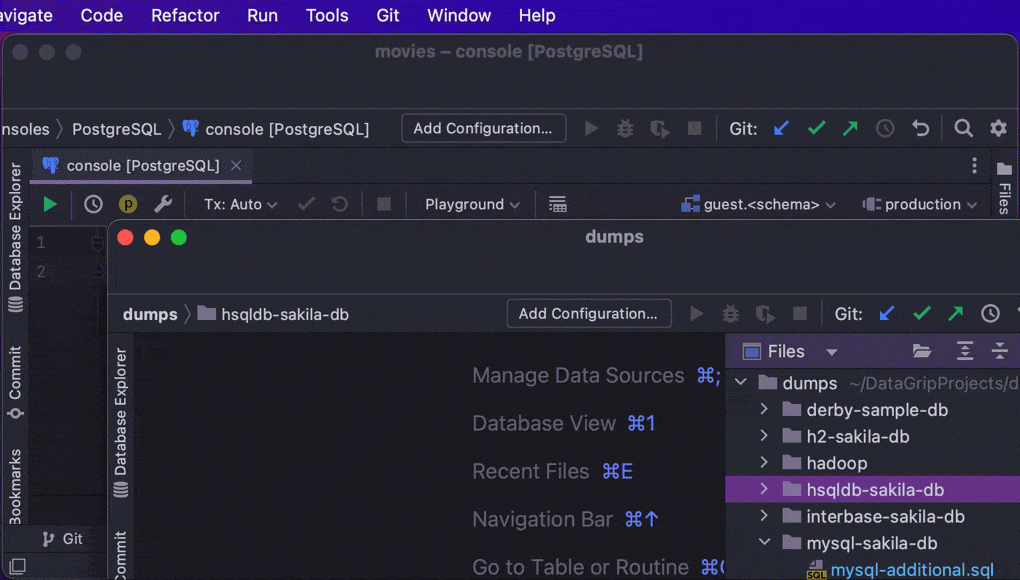This screenshot has height=580, width=1020.
Task: Open Search Everywhere magnifier icon
Action: tap(963, 128)
